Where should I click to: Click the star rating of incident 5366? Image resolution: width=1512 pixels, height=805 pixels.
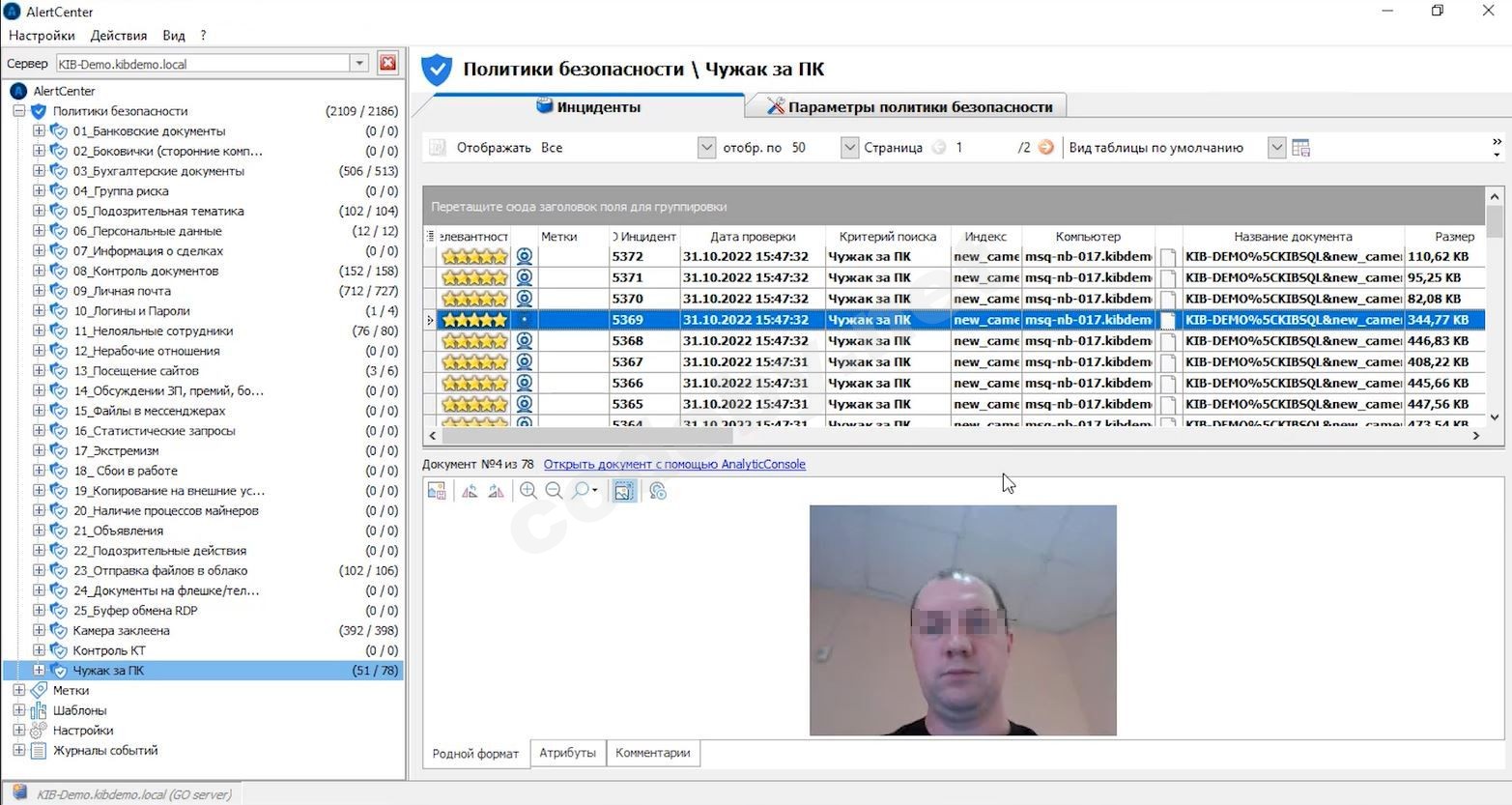tap(474, 383)
